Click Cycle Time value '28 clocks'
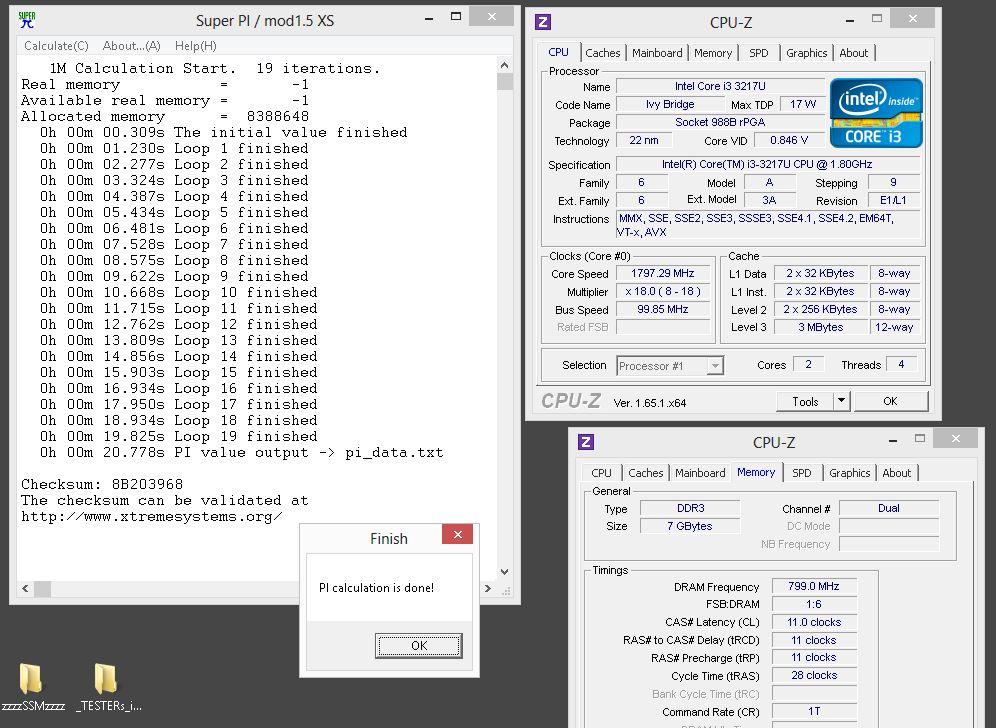The width and height of the screenshot is (996, 728). tap(814, 675)
